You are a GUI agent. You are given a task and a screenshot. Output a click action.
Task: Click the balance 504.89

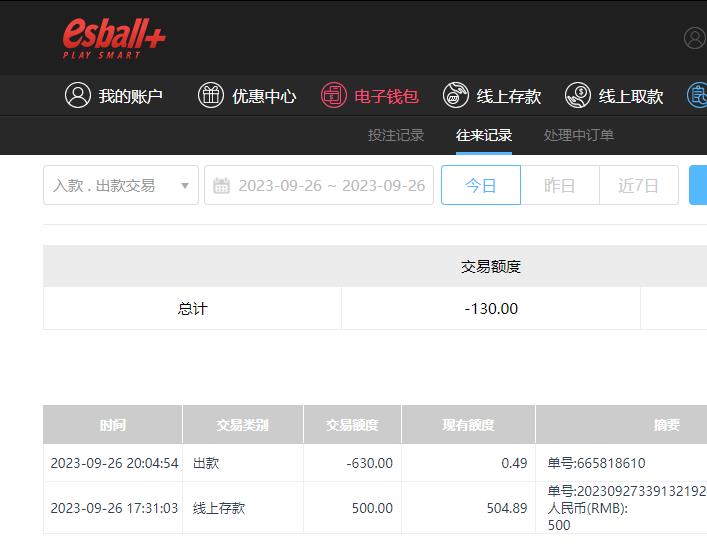507,508
